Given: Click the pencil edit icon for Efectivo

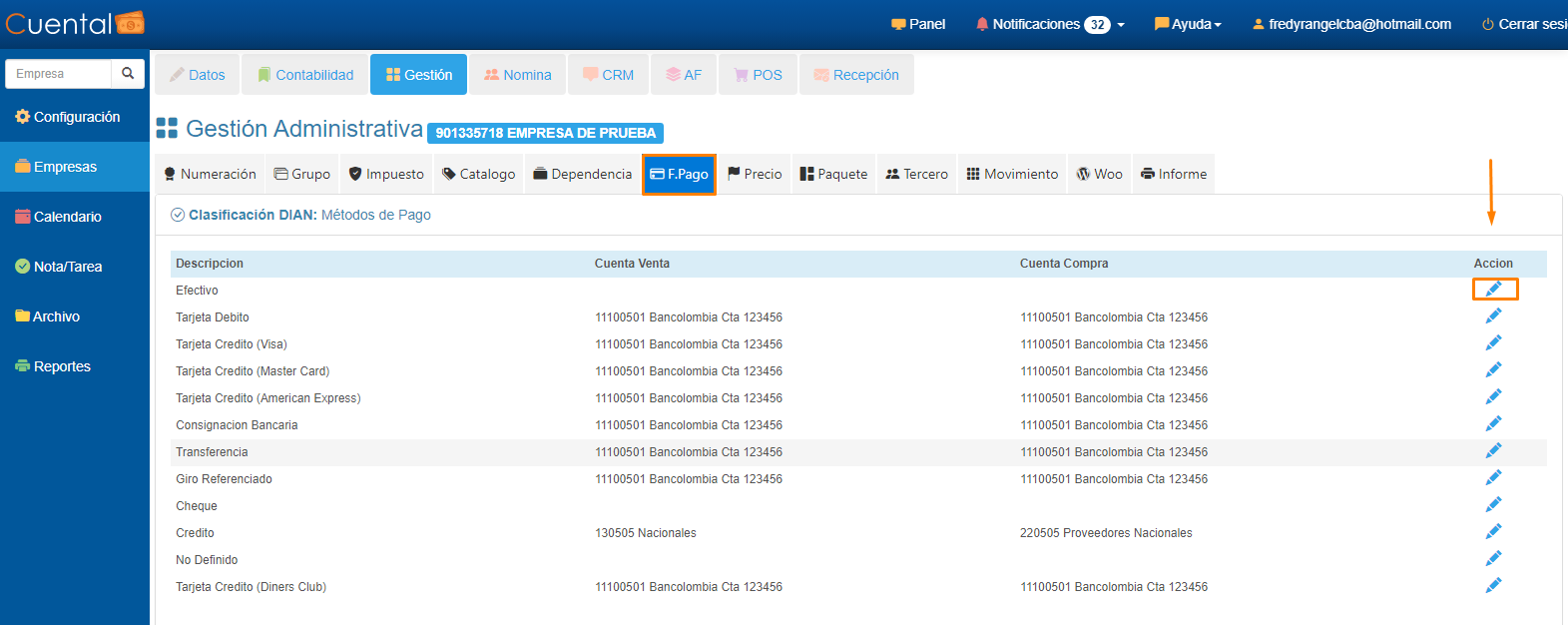Looking at the screenshot, I should point(1493,290).
